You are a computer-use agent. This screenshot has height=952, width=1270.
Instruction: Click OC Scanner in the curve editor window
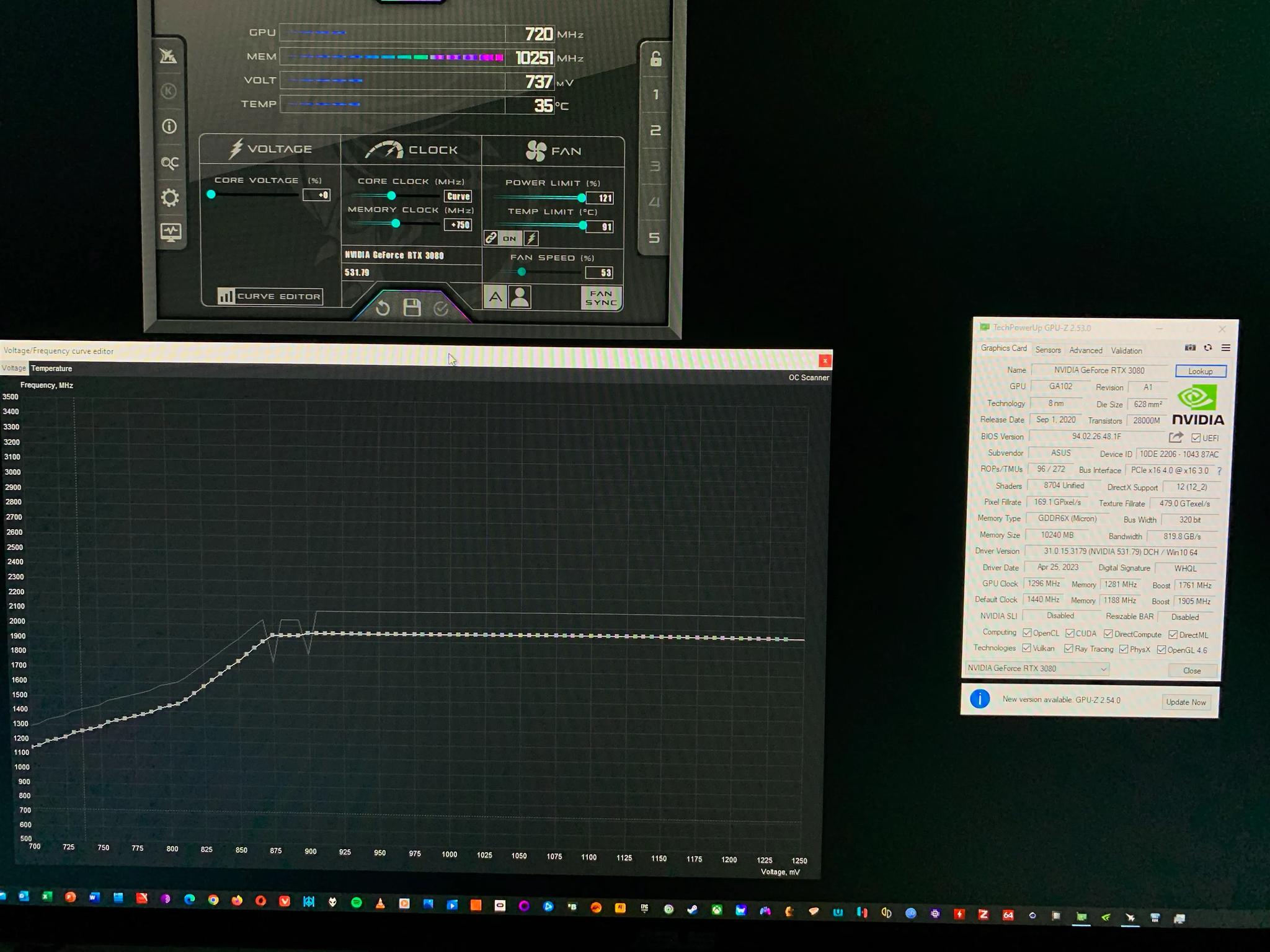click(809, 377)
